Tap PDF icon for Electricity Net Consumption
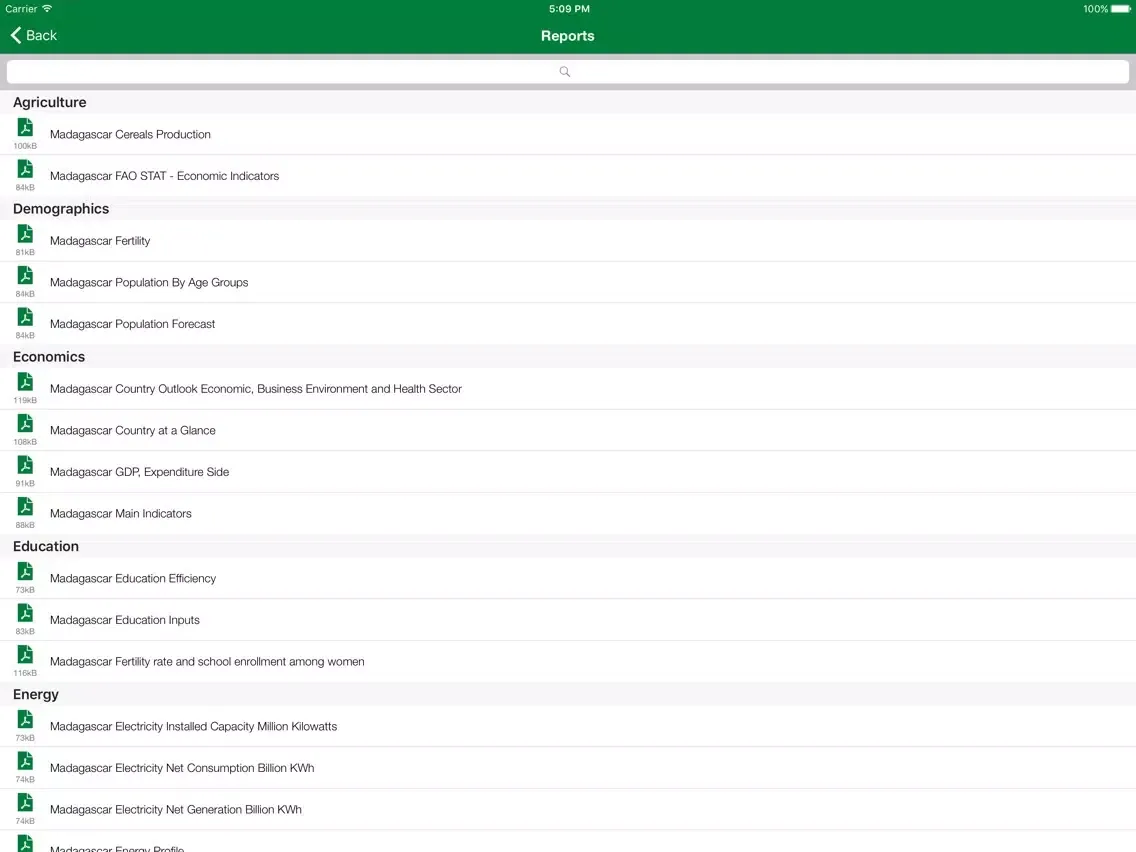 tap(25, 761)
